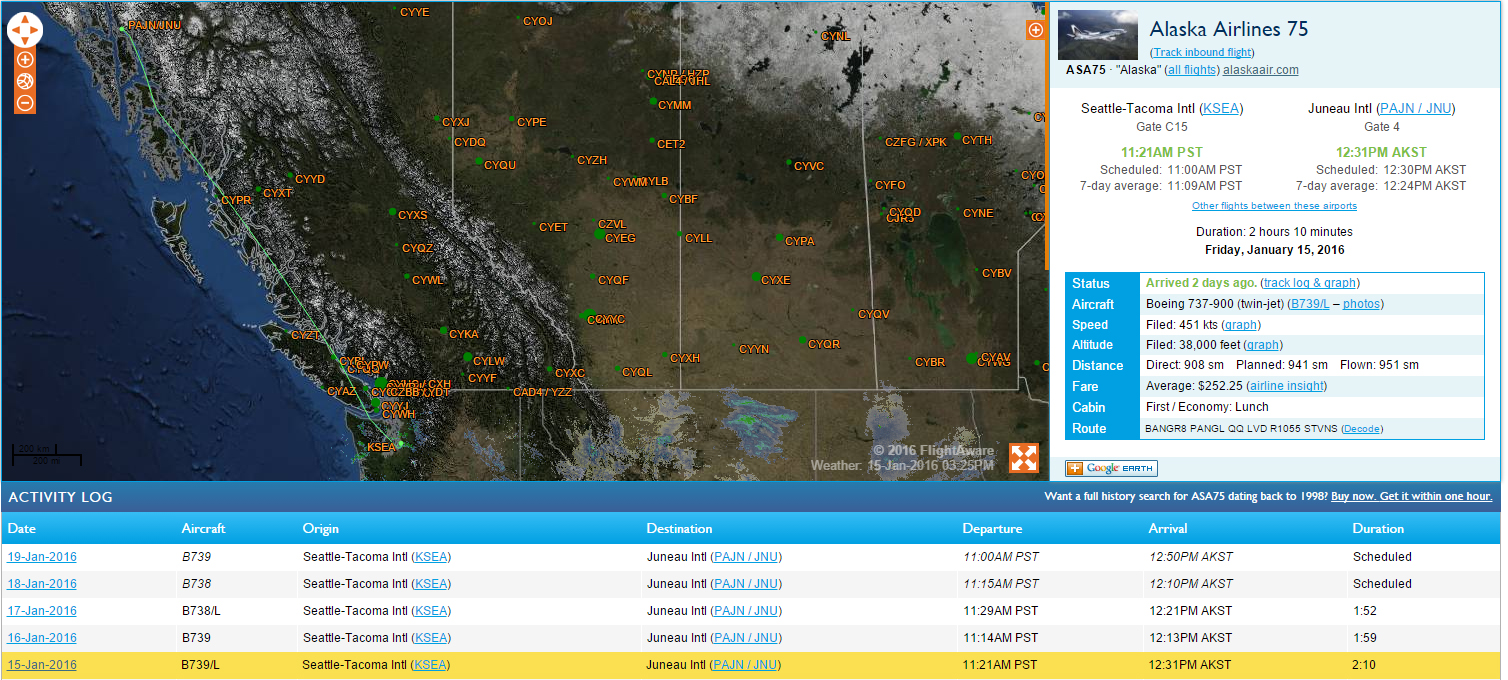Decode the filed route
This screenshot has width=1508, height=680.
(x=1362, y=429)
